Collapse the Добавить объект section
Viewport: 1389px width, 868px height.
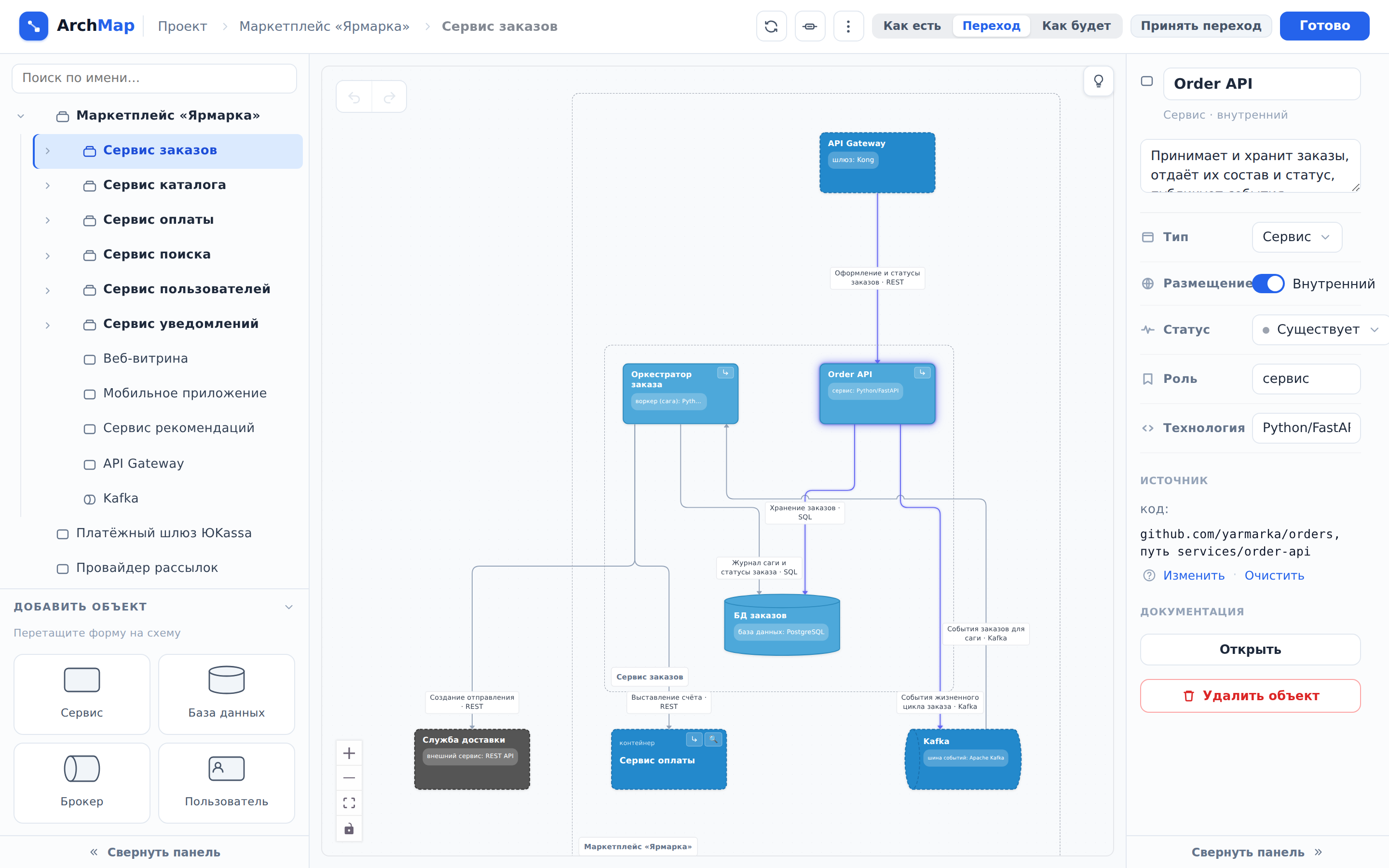tap(289, 607)
